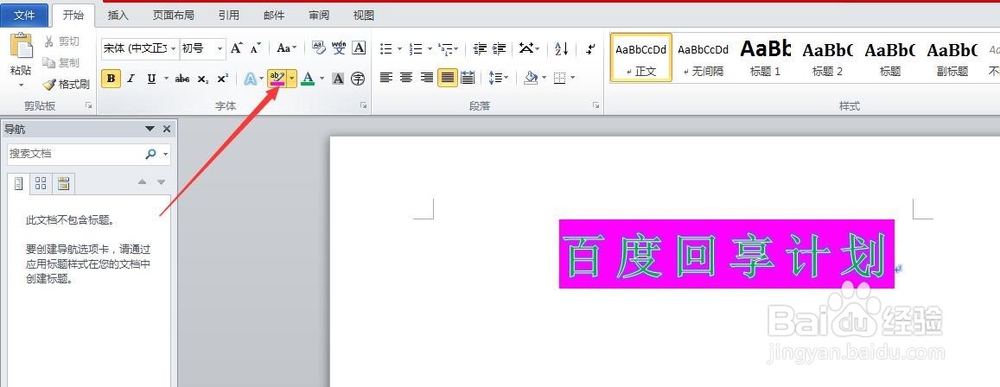The width and height of the screenshot is (1000, 387).
Task: Select the 格式刷 format painter
Action: pos(66,84)
